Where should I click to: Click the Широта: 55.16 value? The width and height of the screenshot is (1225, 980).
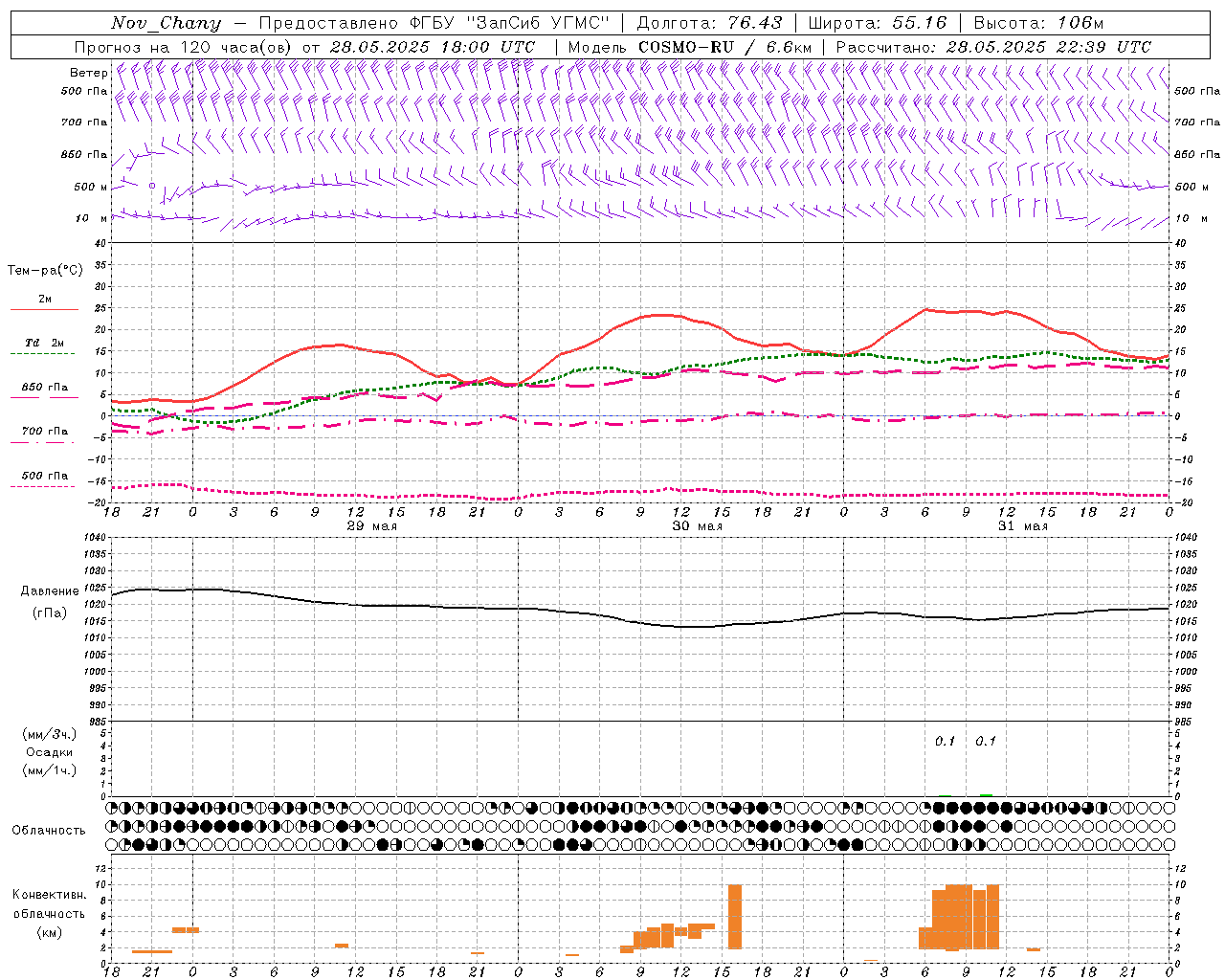click(878, 23)
